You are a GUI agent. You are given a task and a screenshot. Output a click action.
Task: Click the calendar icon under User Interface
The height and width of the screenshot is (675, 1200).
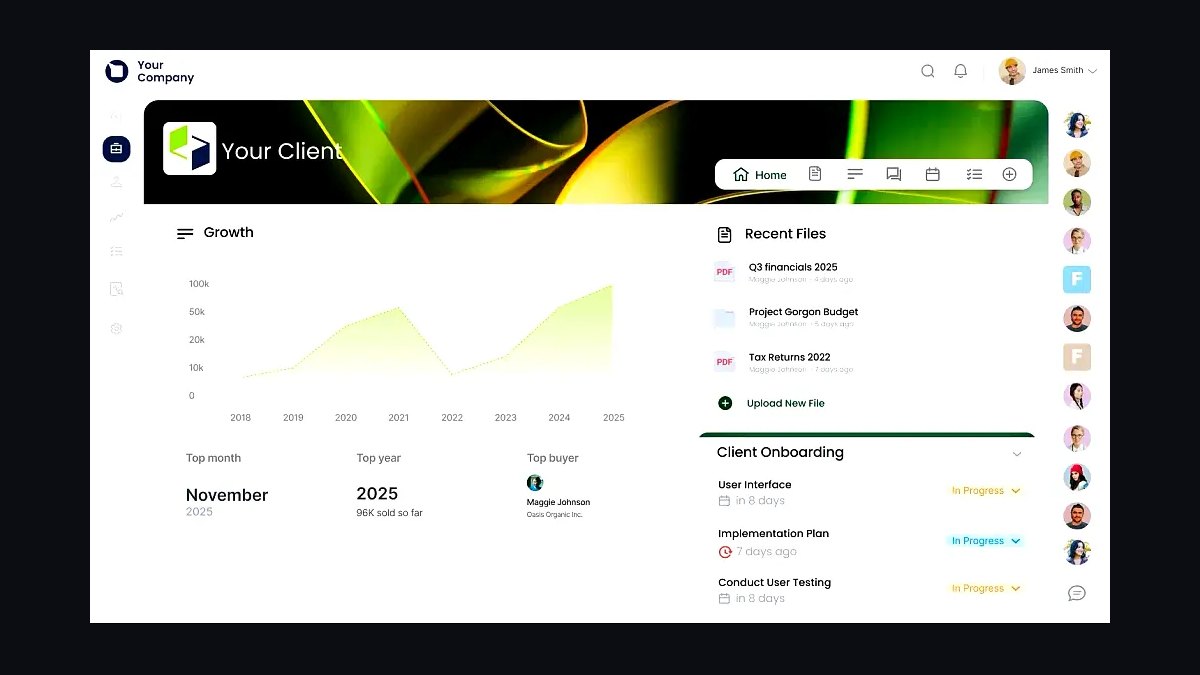tap(724, 501)
